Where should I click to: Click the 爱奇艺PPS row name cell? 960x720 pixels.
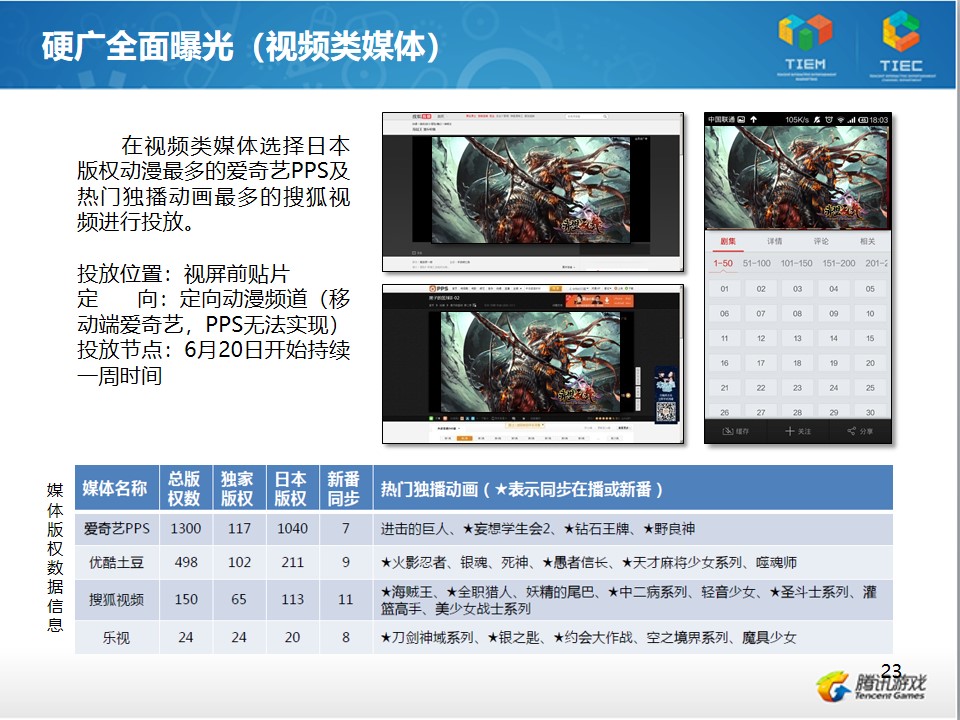tap(116, 528)
